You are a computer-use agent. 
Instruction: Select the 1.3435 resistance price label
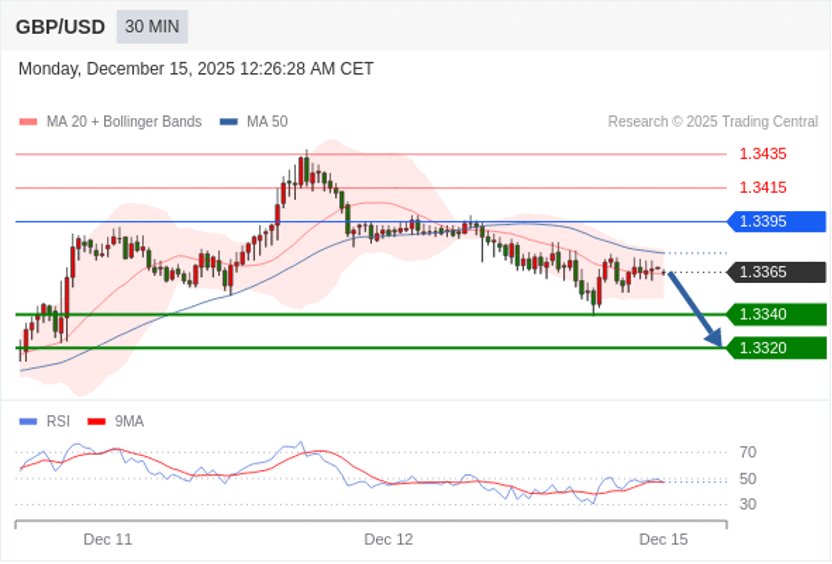[x=762, y=154]
